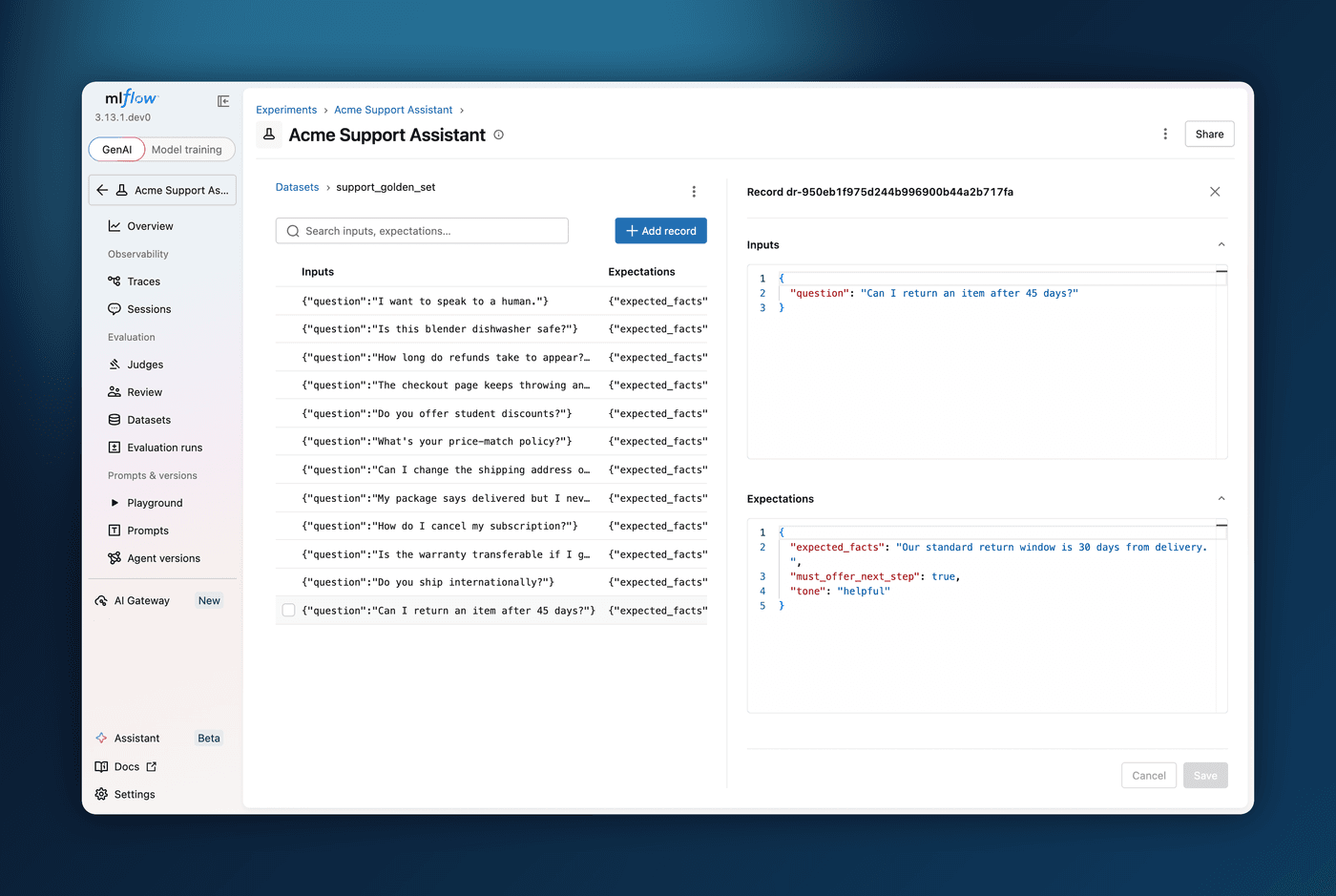Click the Beta badge next to Assistant

click(x=209, y=739)
